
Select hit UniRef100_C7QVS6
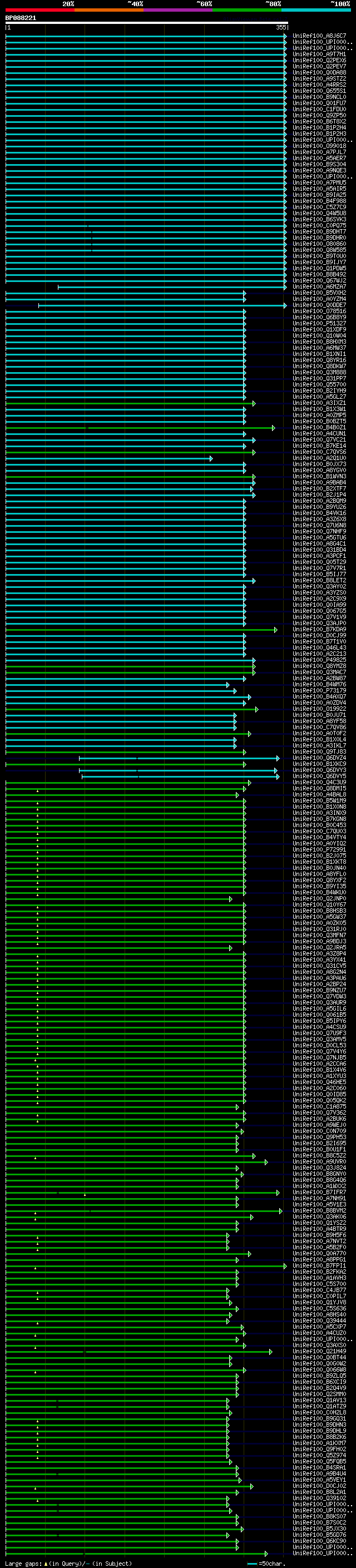click(x=319, y=452)
